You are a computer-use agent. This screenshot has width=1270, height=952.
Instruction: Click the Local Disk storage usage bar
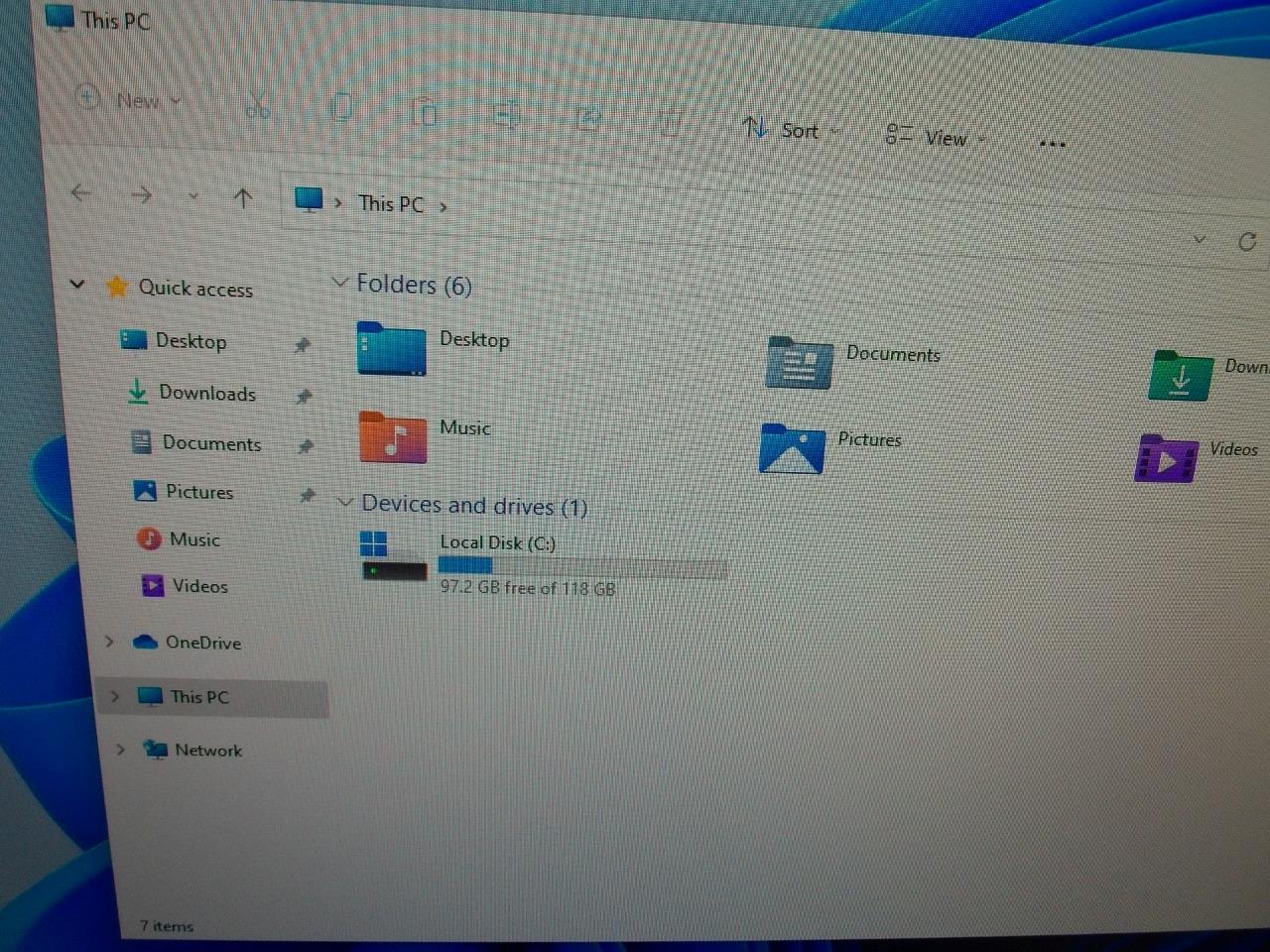582,566
